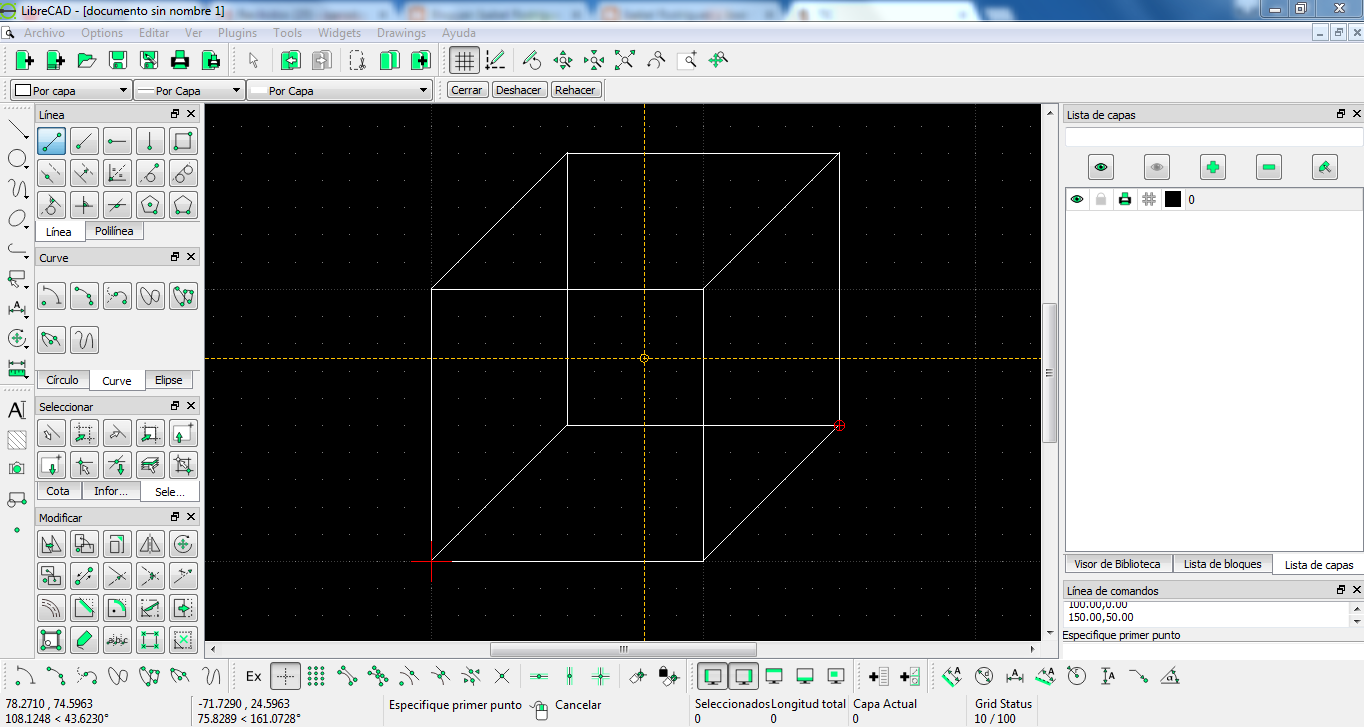
Task: Select the two-point line tool
Action: pyautogui.click(x=52, y=141)
